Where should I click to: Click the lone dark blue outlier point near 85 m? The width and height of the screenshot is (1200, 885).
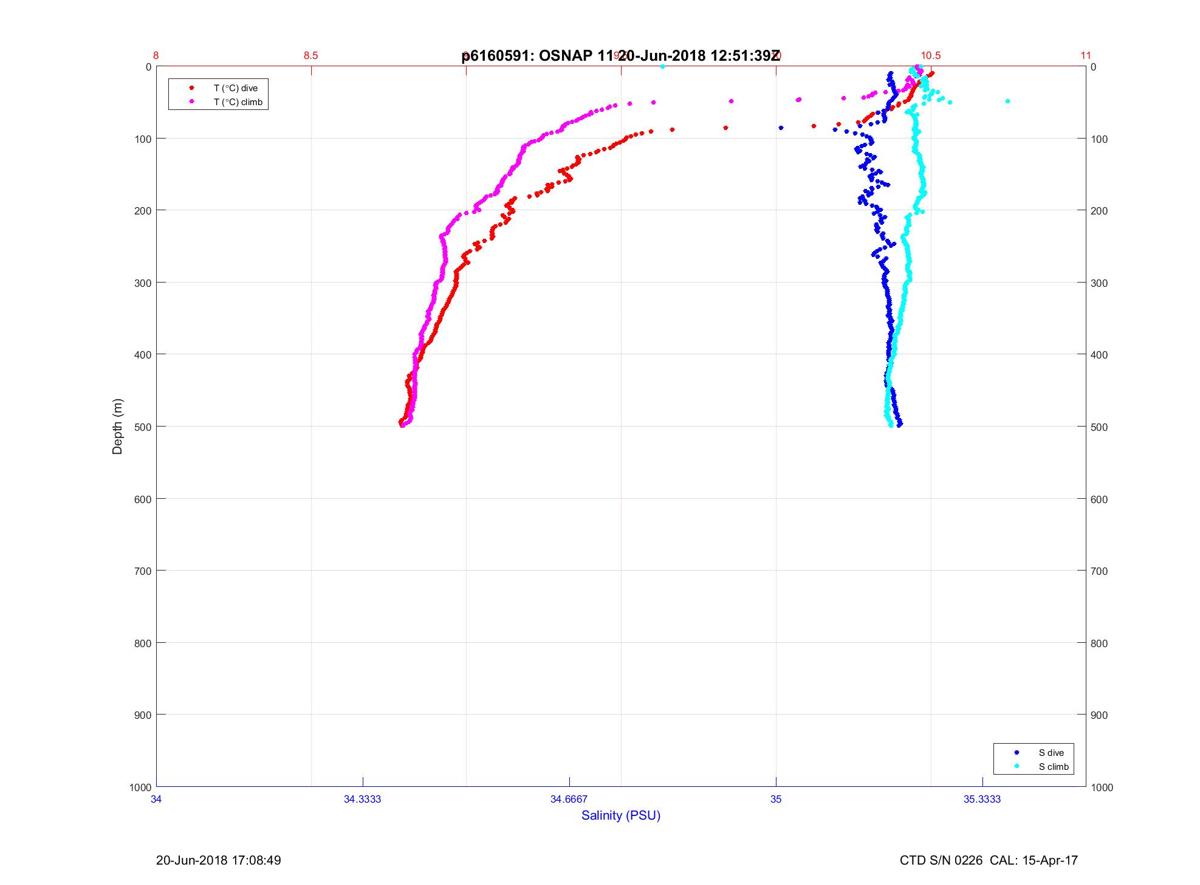tap(781, 127)
